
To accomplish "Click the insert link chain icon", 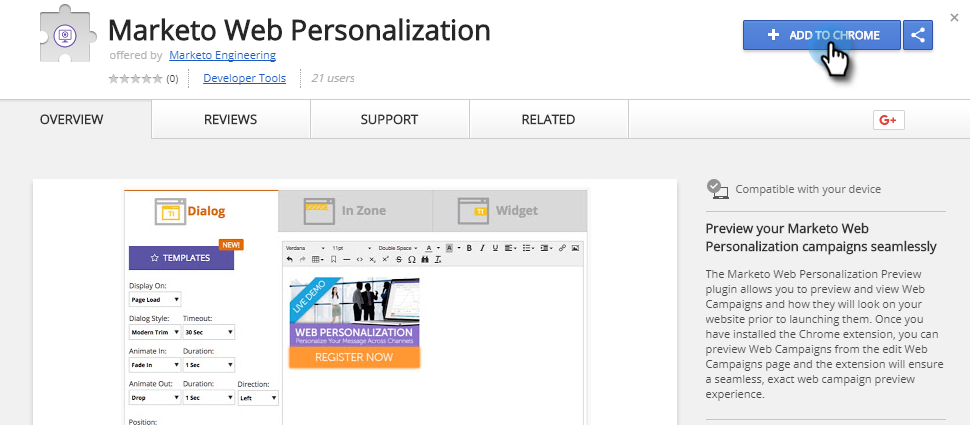I will point(562,248).
